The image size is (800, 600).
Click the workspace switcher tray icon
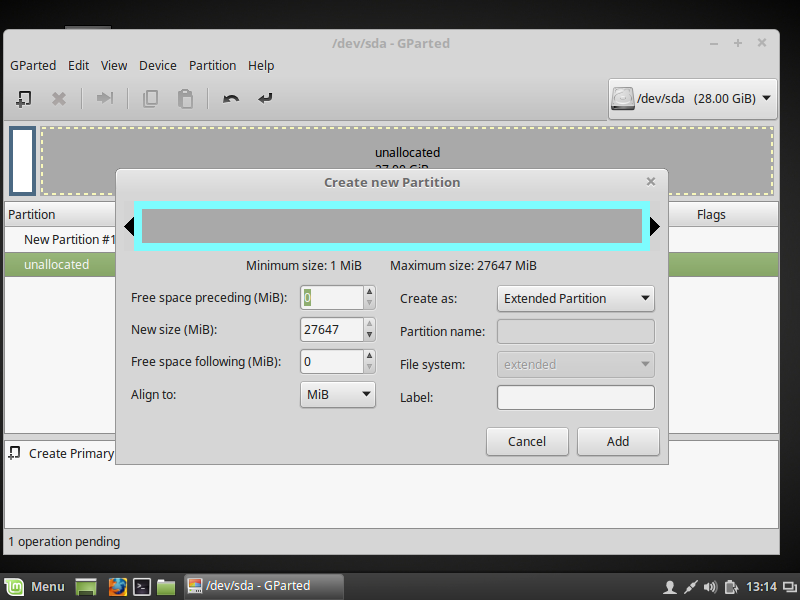click(790, 587)
